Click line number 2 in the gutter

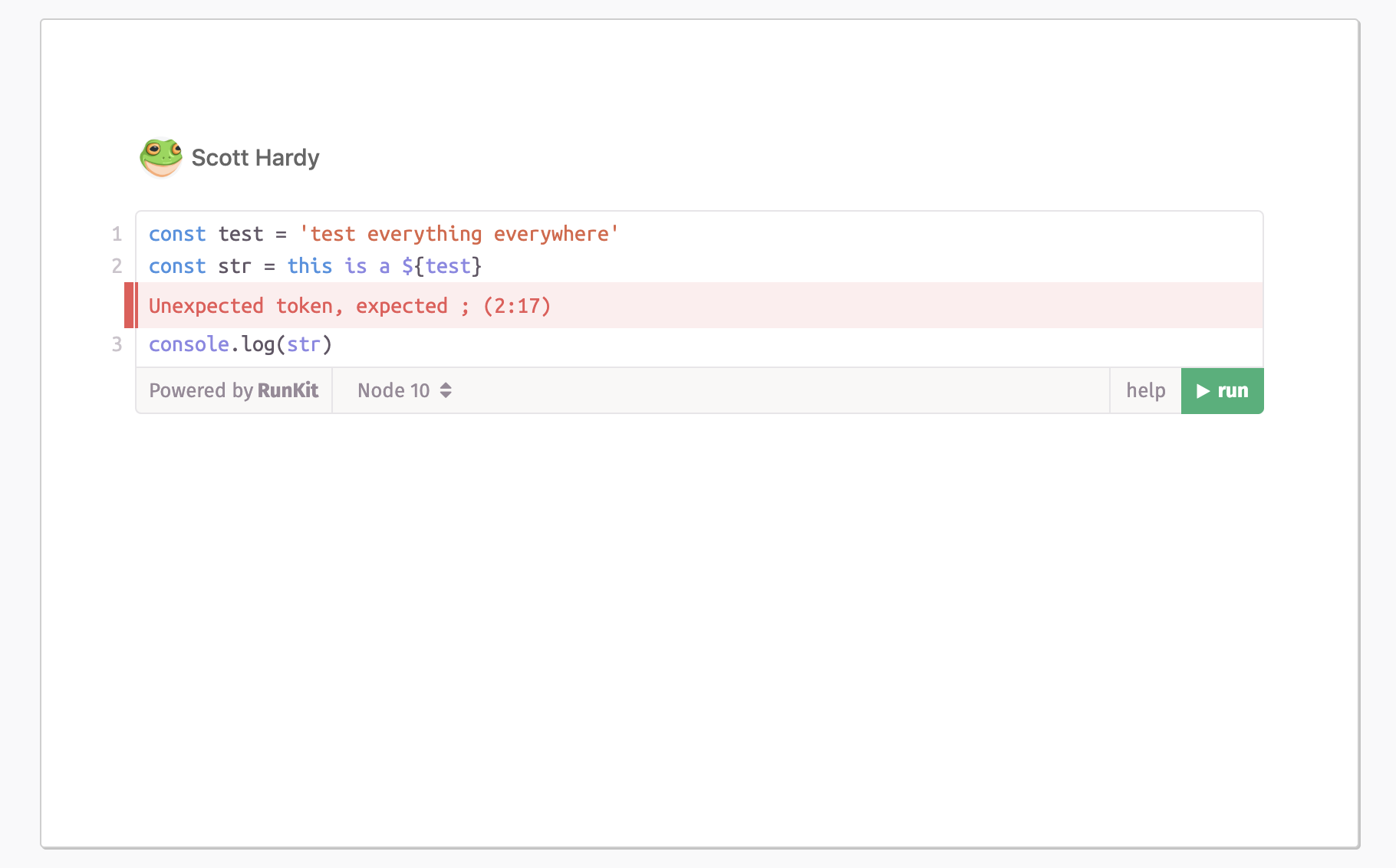click(x=117, y=266)
